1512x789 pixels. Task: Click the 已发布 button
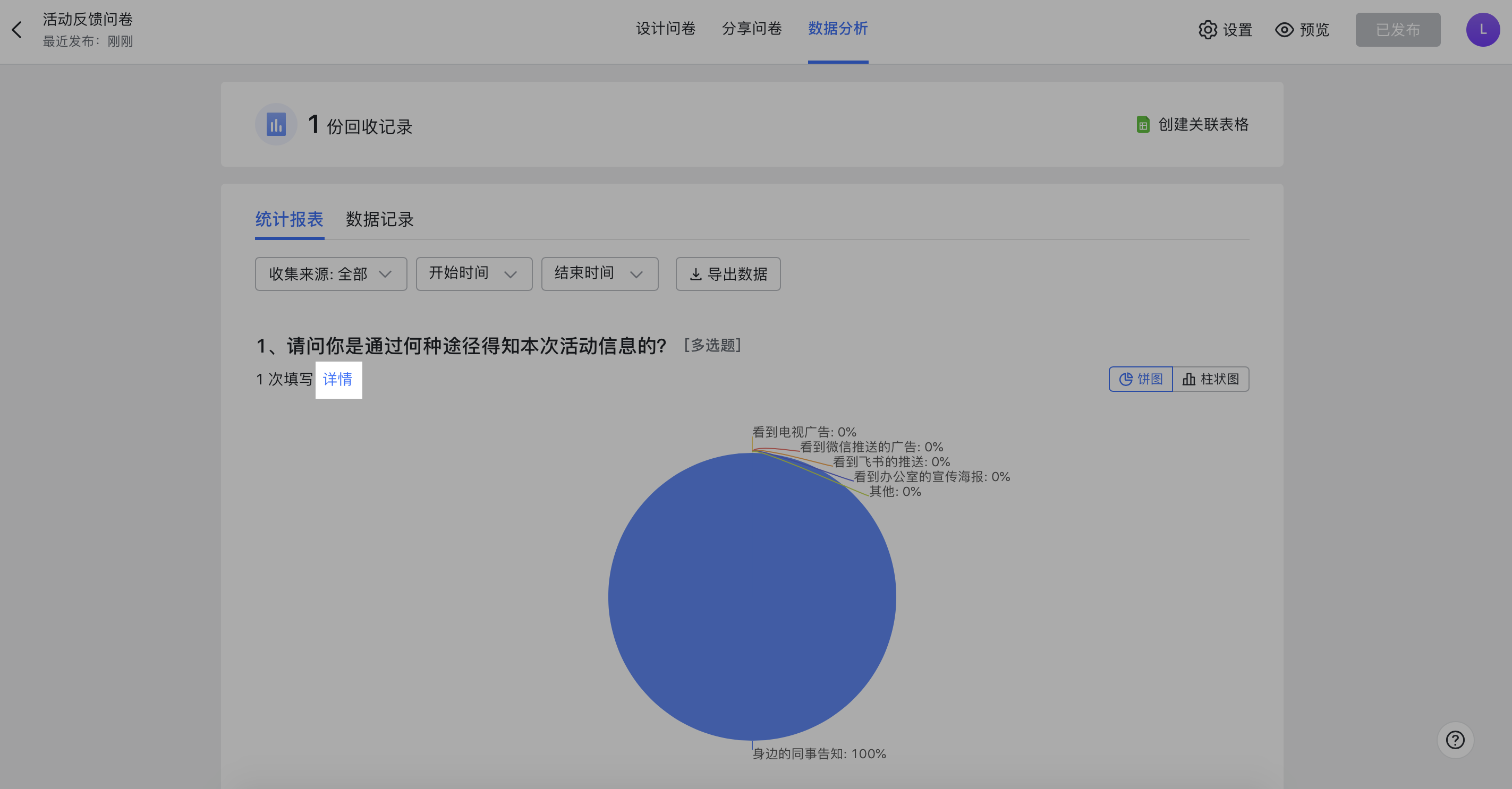click(x=1398, y=30)
